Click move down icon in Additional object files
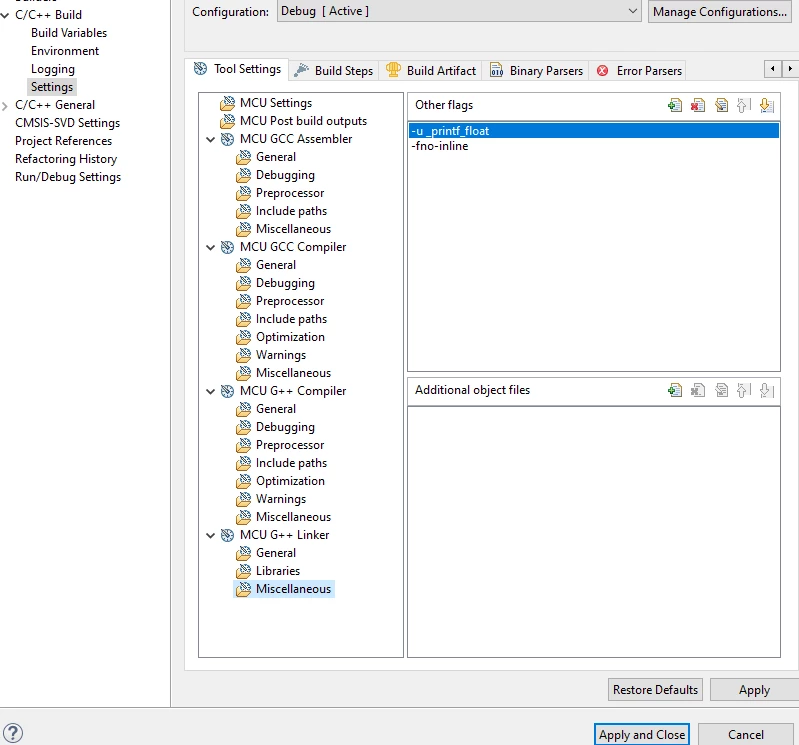Viewport: 799px width, 745px height. [766, 390]
